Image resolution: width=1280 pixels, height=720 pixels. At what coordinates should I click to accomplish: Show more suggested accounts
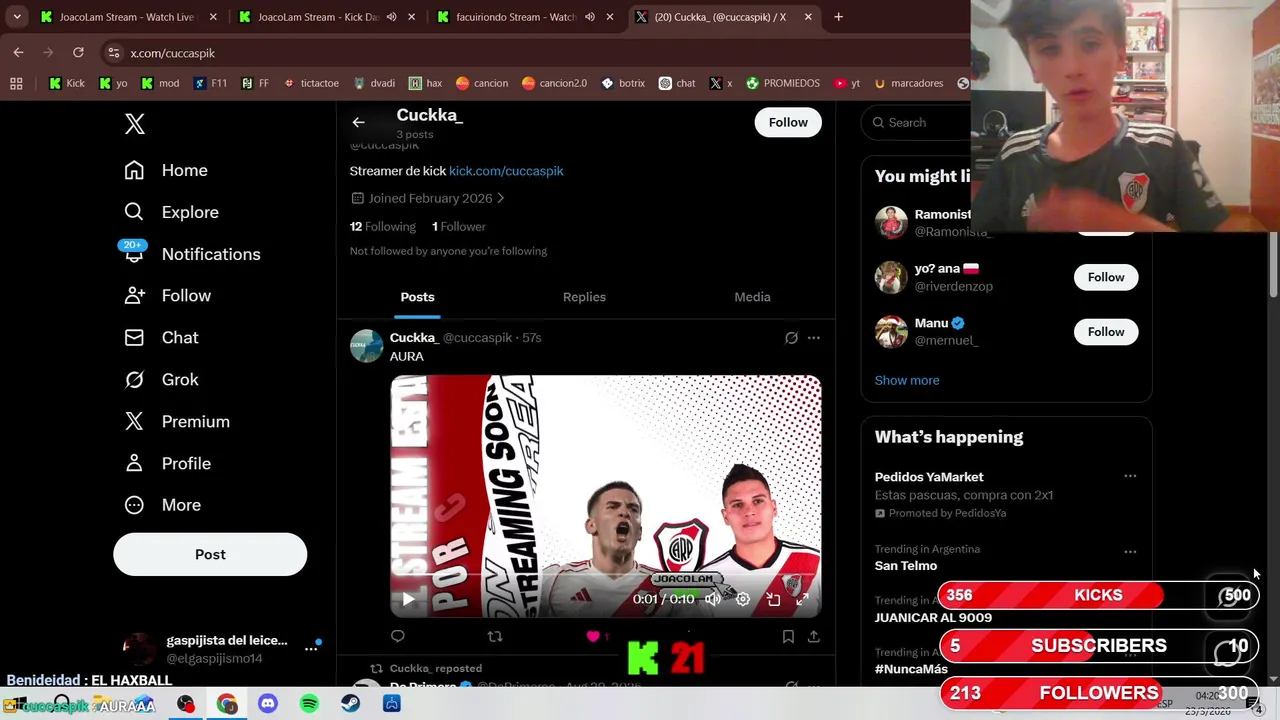907,380
